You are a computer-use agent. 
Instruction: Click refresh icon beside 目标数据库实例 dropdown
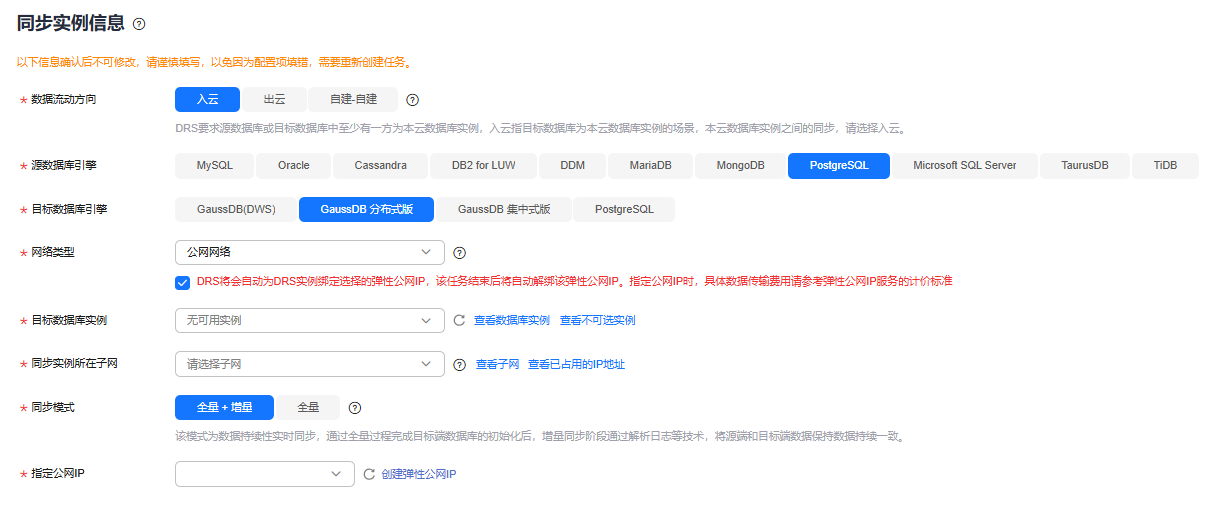click(x=459, y=320)
